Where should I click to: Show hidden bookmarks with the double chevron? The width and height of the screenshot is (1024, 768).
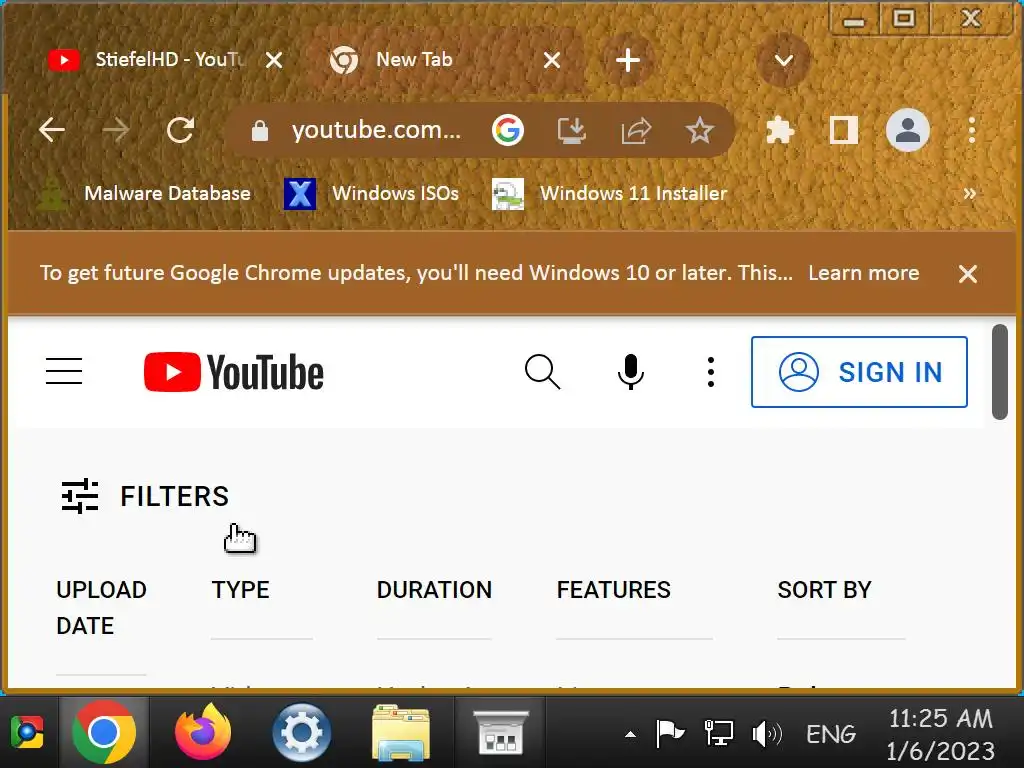[x=970, y=193]
